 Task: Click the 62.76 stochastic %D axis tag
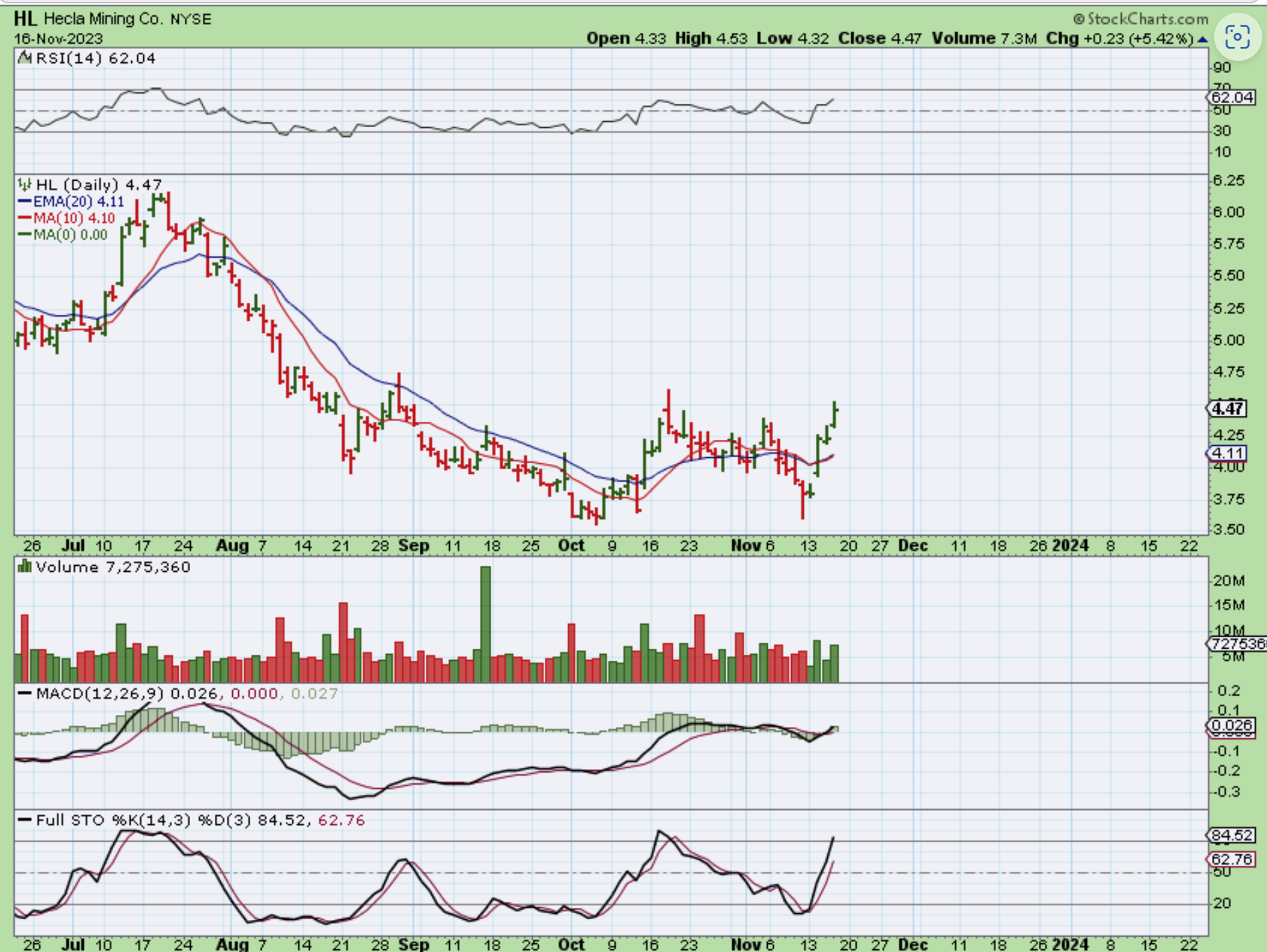coord(1231,859)
